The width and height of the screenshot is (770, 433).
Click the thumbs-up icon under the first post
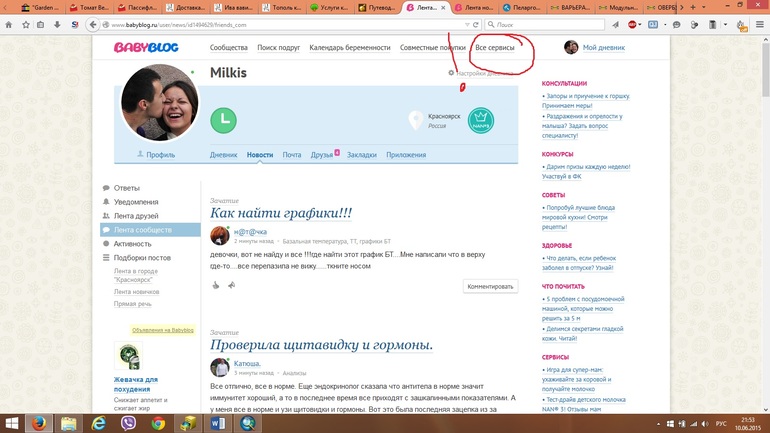point(215,285)
